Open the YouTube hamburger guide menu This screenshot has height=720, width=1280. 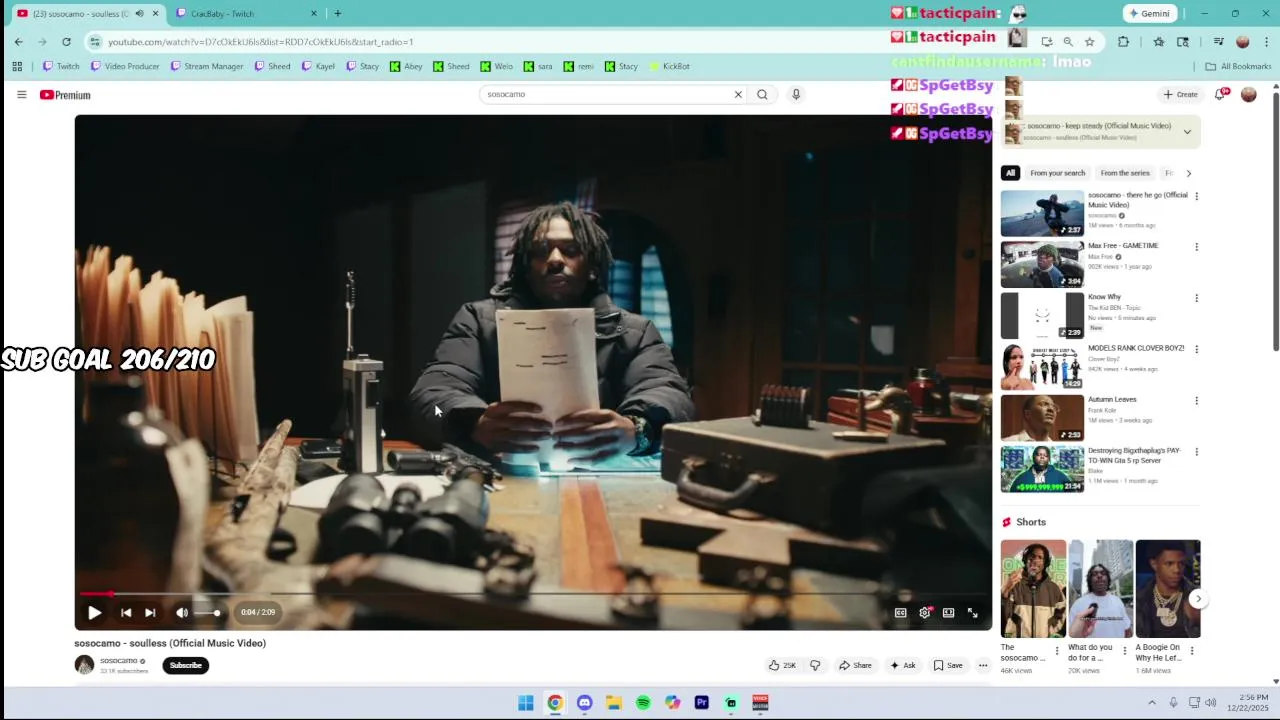click(x=21, y=94)
